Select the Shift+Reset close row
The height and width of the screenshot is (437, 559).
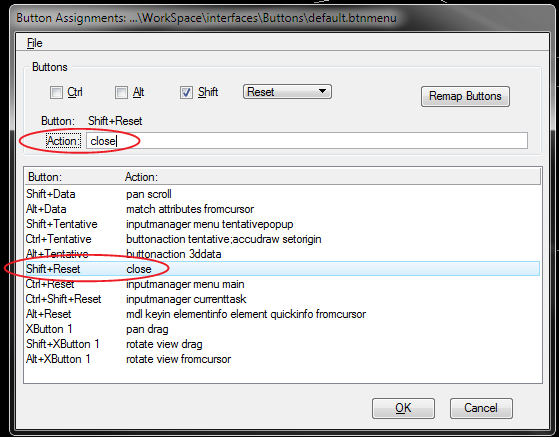282,269
